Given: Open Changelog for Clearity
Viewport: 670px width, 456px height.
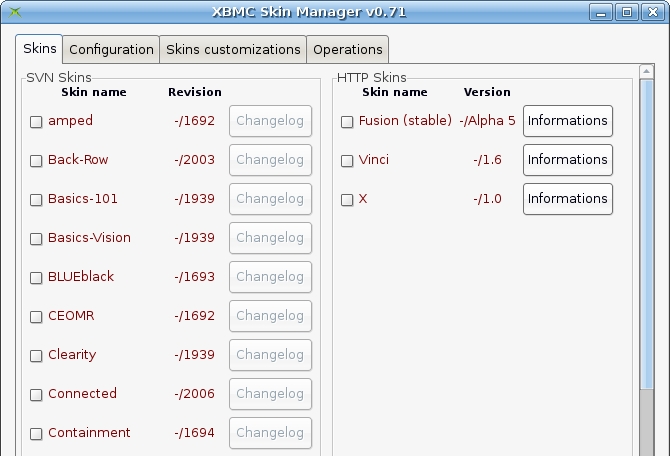Looking at the screenshot, I should 270,355.
